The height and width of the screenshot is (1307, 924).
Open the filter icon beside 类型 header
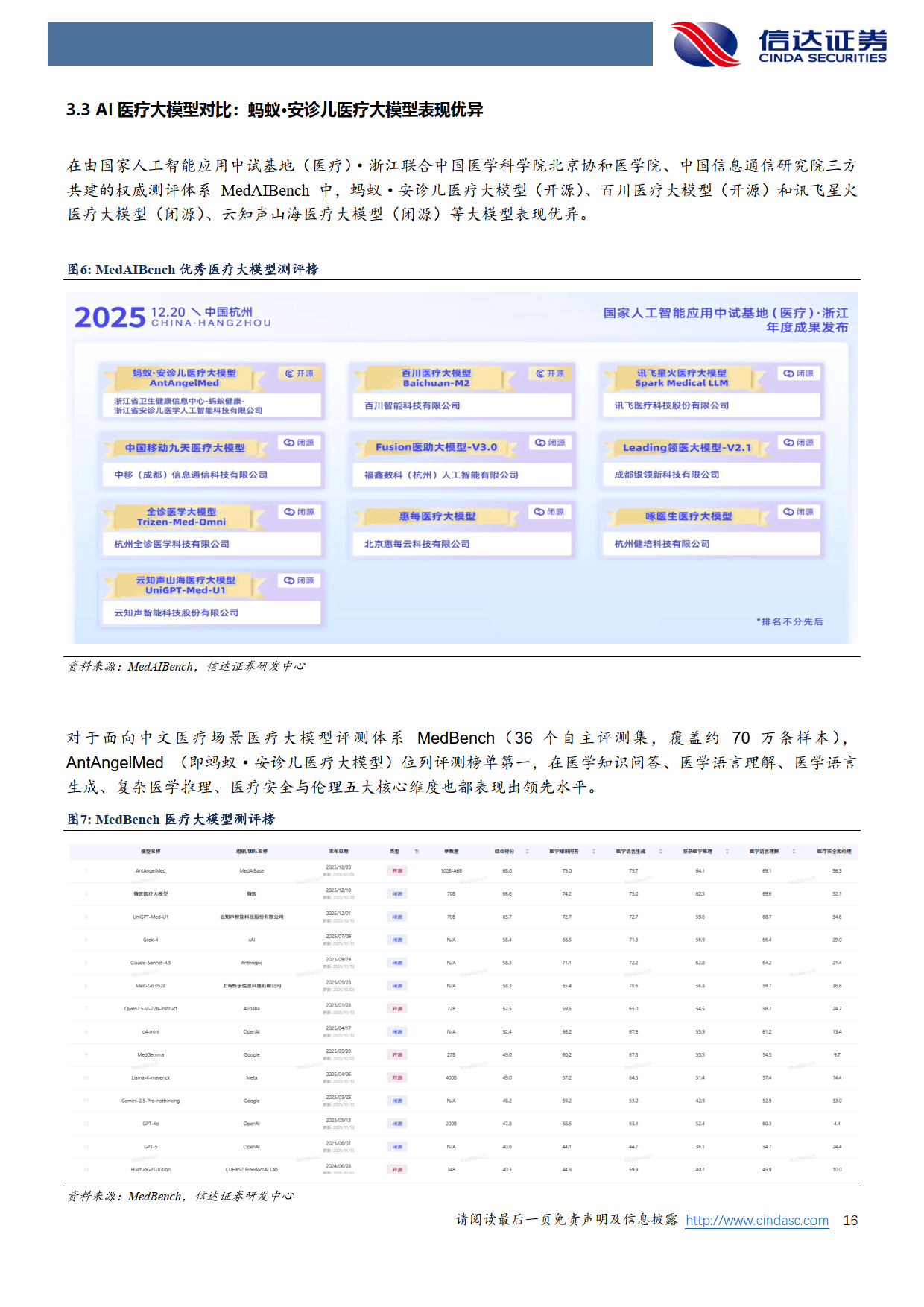(x=417, y=851)
